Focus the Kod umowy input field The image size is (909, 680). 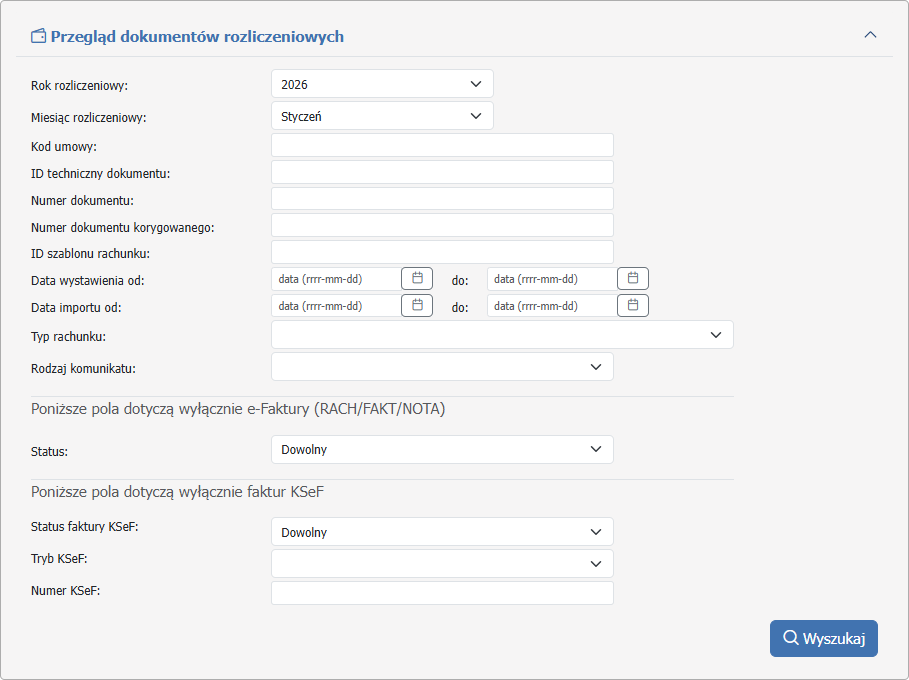(x=442, y=146)
